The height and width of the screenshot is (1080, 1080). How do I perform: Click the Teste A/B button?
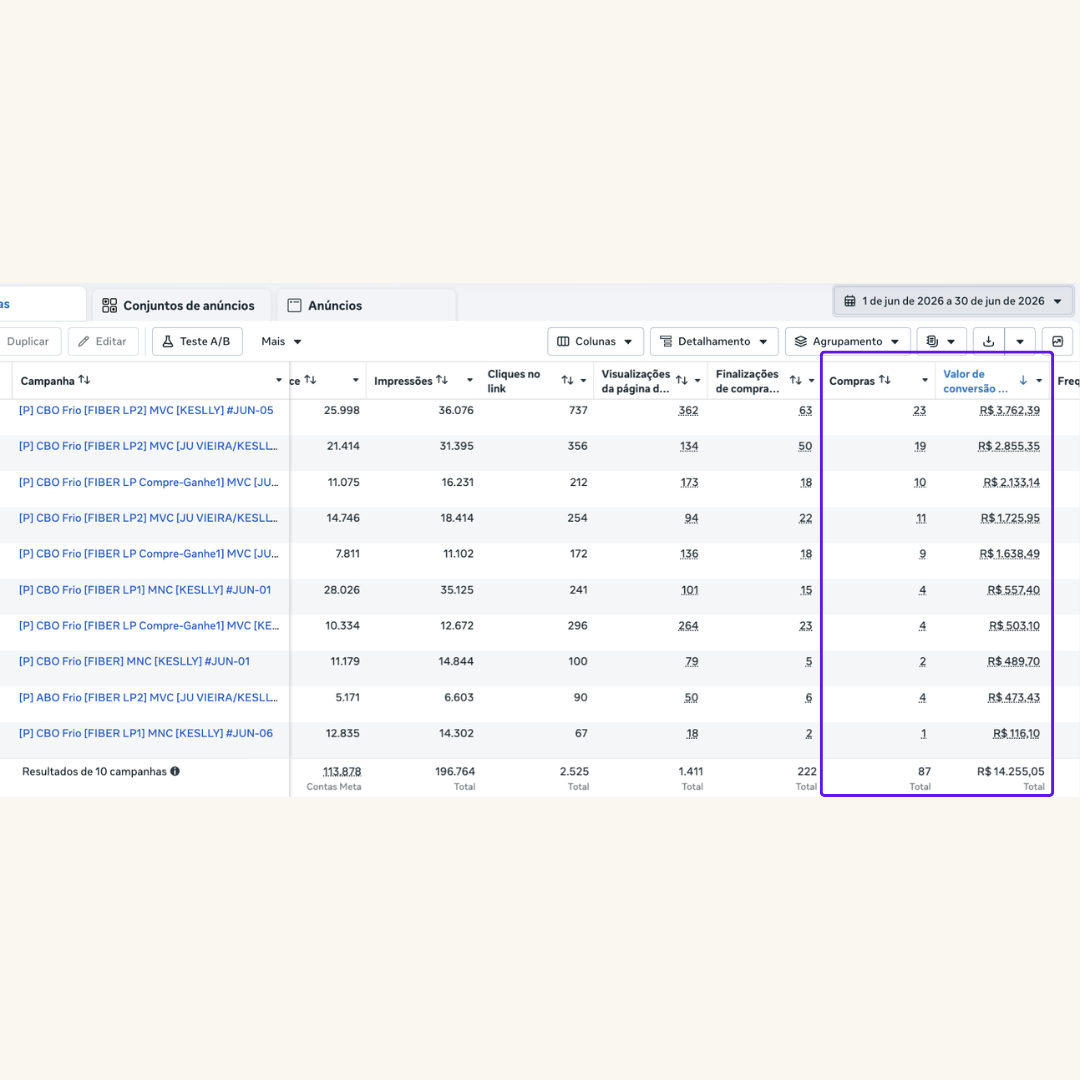[197, 342]
